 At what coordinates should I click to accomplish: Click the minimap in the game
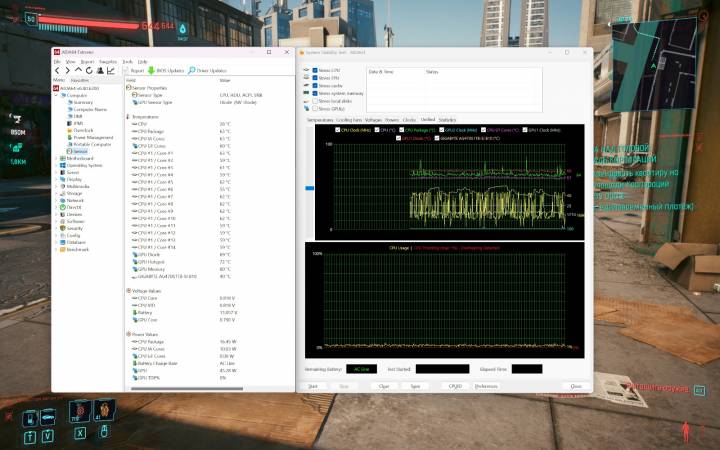[x=654, y=64]
